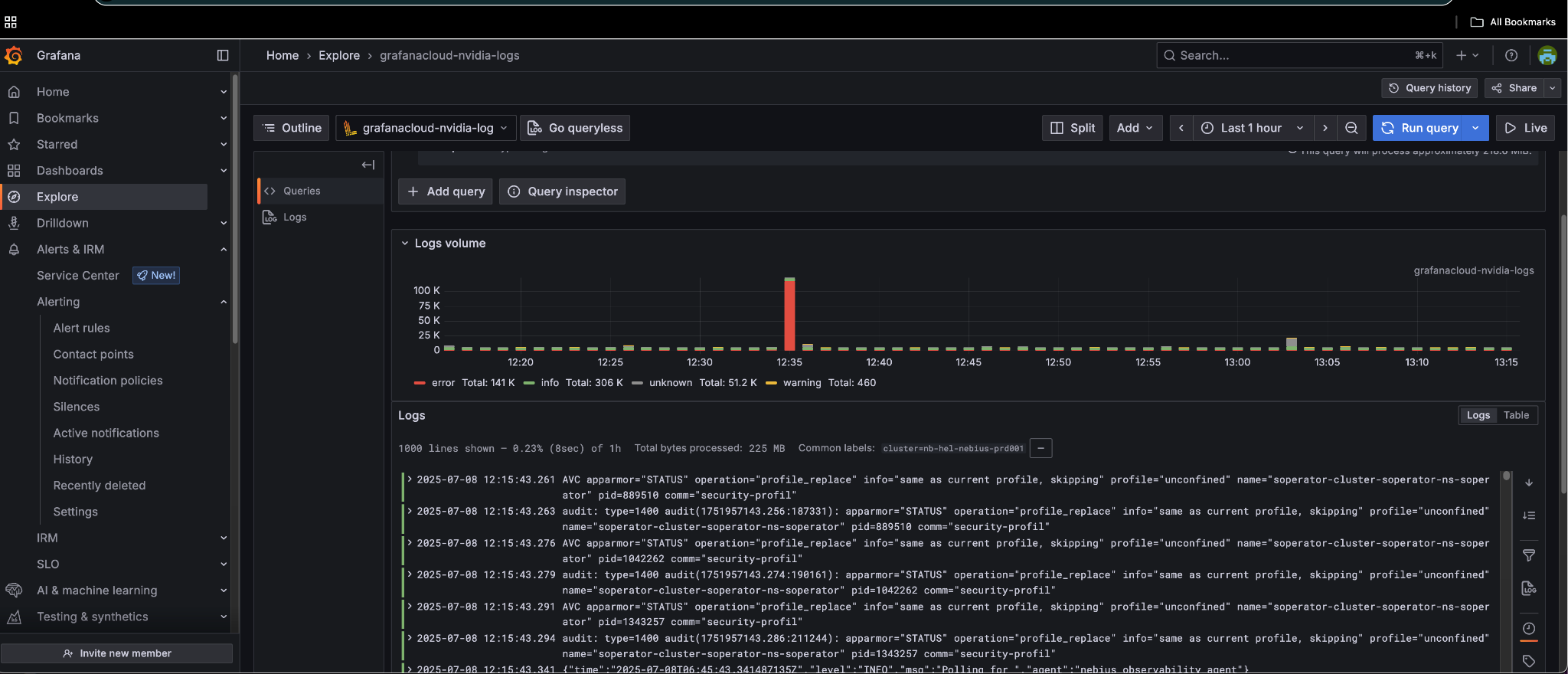Shift time range backward arrow
The height and width of the screenshot is (674, 1568).
(1181, 128)
